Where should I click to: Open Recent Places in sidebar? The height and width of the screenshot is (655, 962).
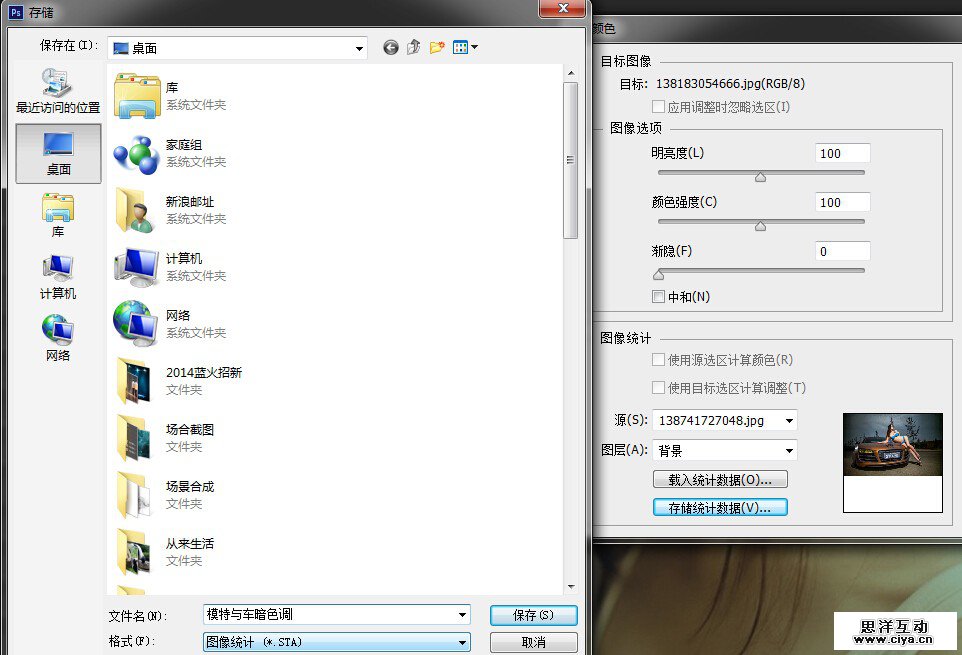(x=58, y=91)
